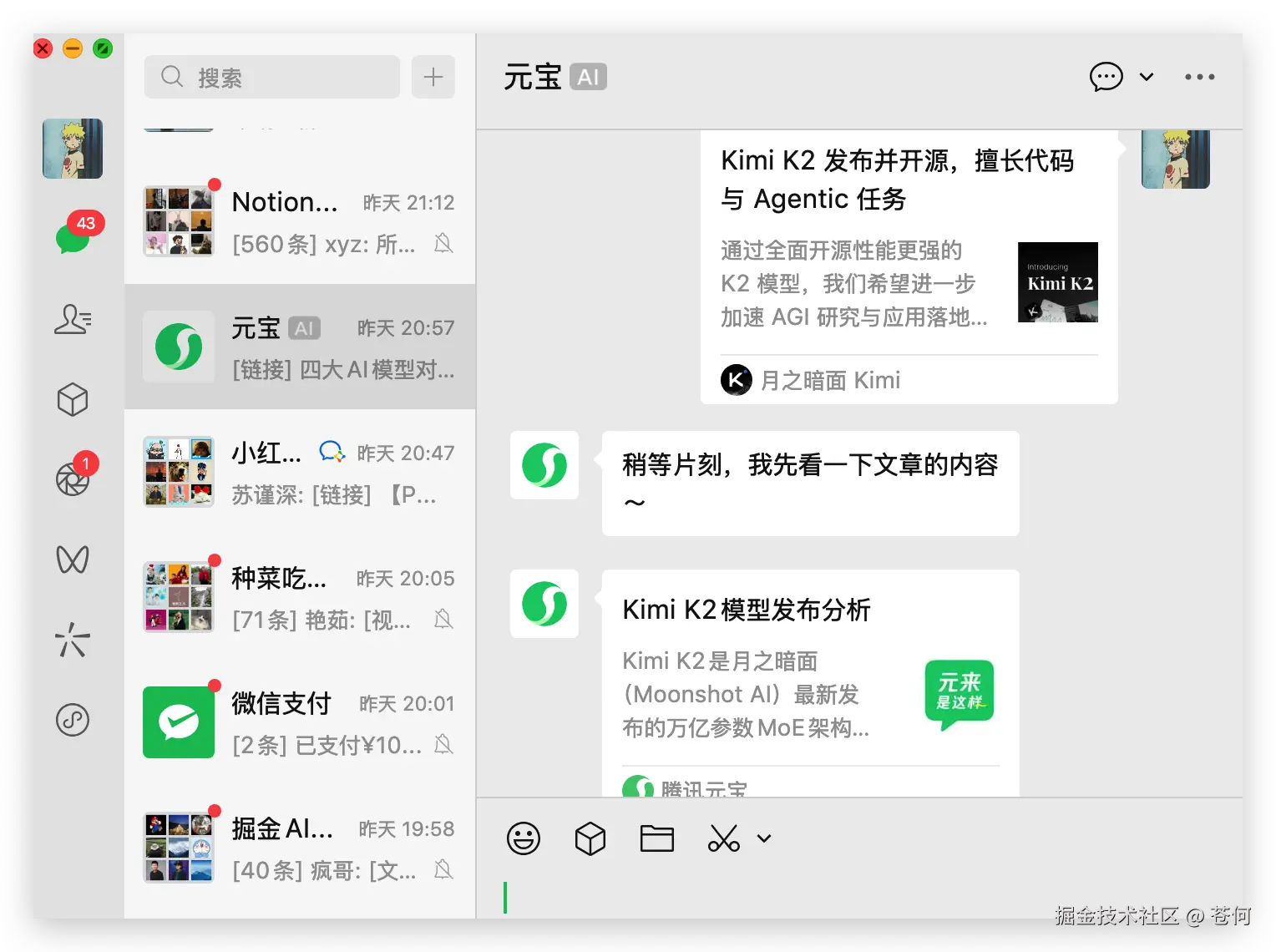Screen dimensions: 1276x952
Task: Click the Kimi K2 article thumbnail
Action: pyautogui.click(x=1057, y=282)
